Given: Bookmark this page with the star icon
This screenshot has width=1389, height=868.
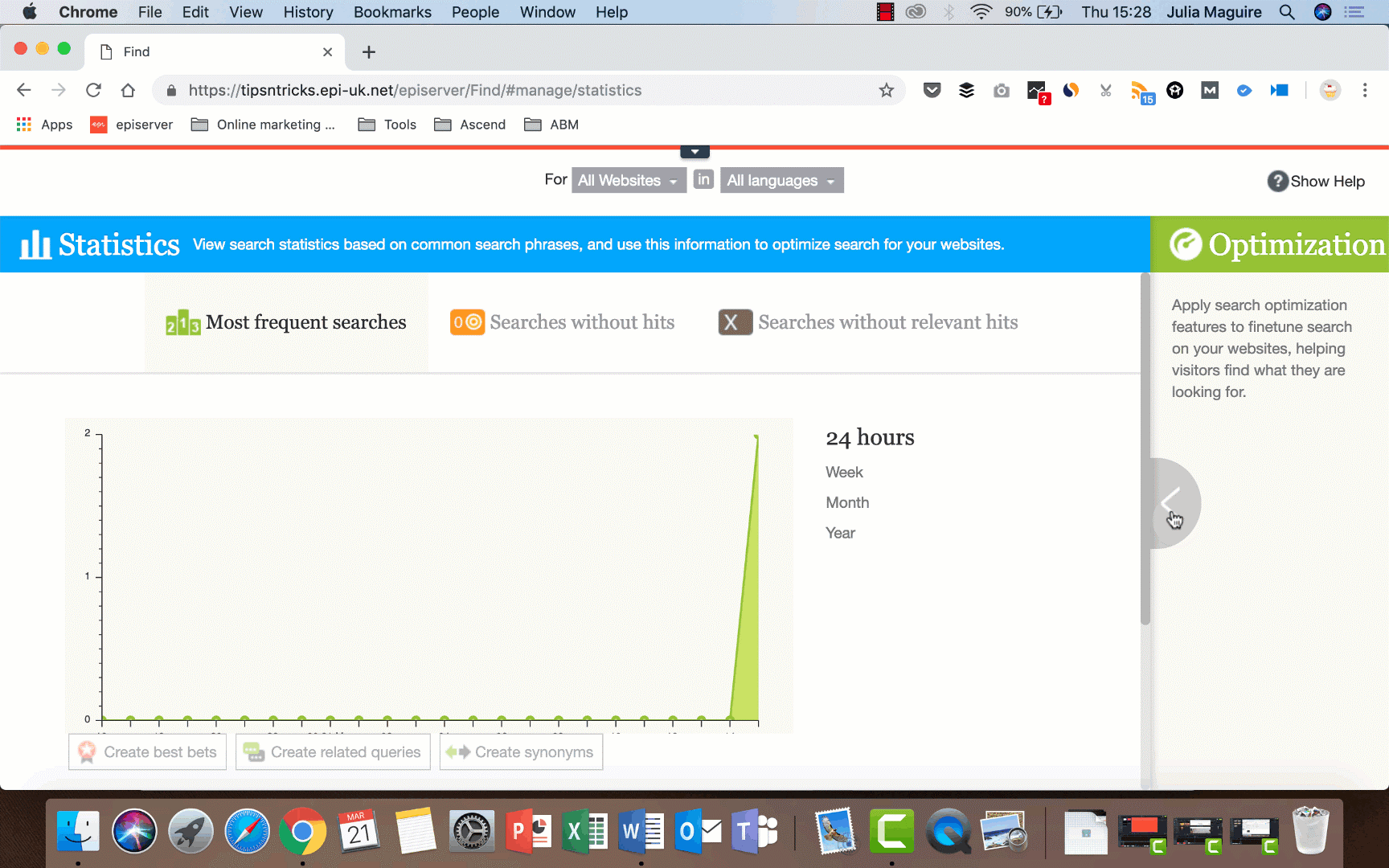Looking at the screenshot, I should (887, 90).
